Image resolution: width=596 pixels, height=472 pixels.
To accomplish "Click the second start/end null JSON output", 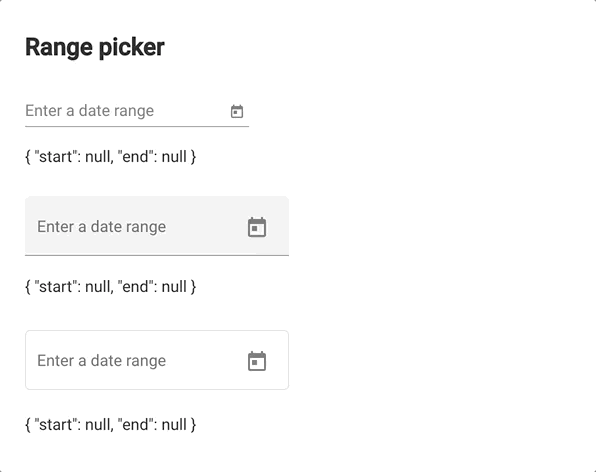I will point(111,287).
